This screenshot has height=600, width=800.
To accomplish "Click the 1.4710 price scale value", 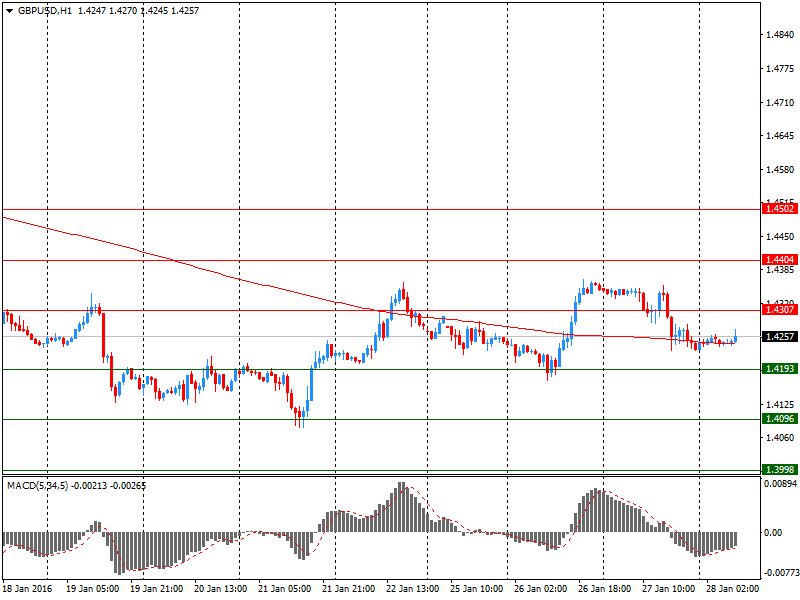I will click(x=780, y=103).
